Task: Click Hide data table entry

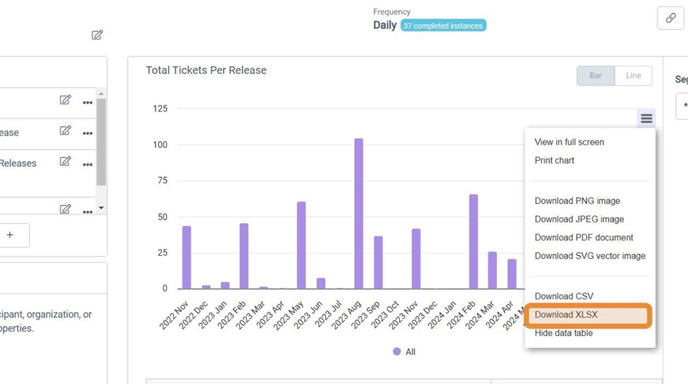Action: point(563,334)
